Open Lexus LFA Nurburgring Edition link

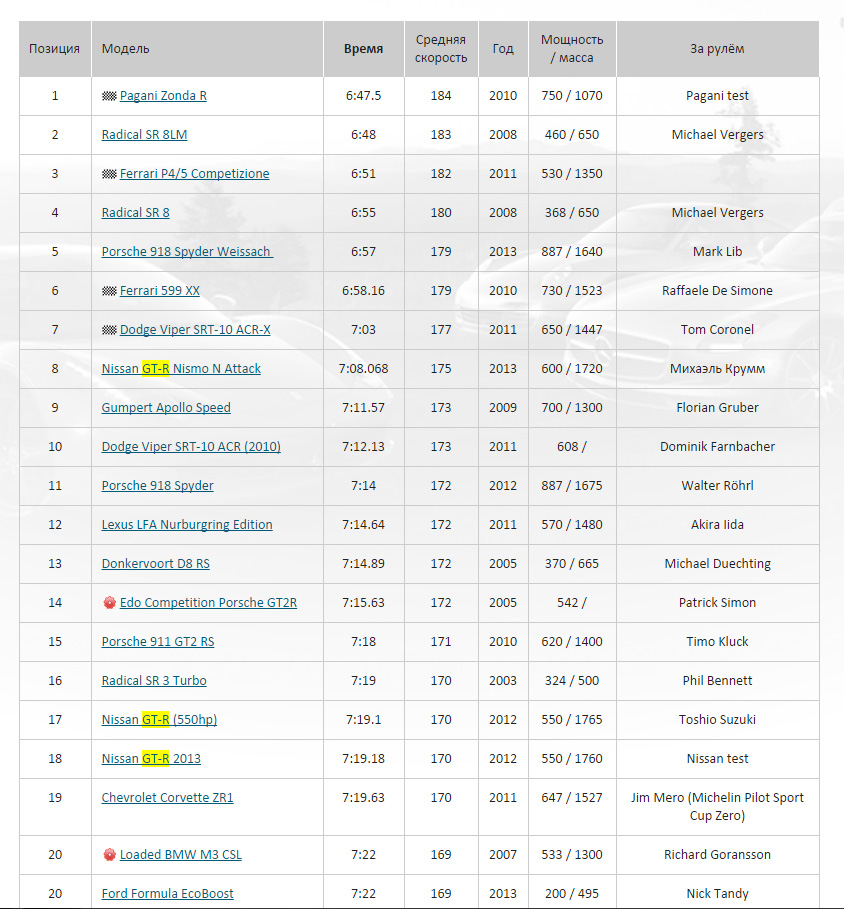[187, 525]
